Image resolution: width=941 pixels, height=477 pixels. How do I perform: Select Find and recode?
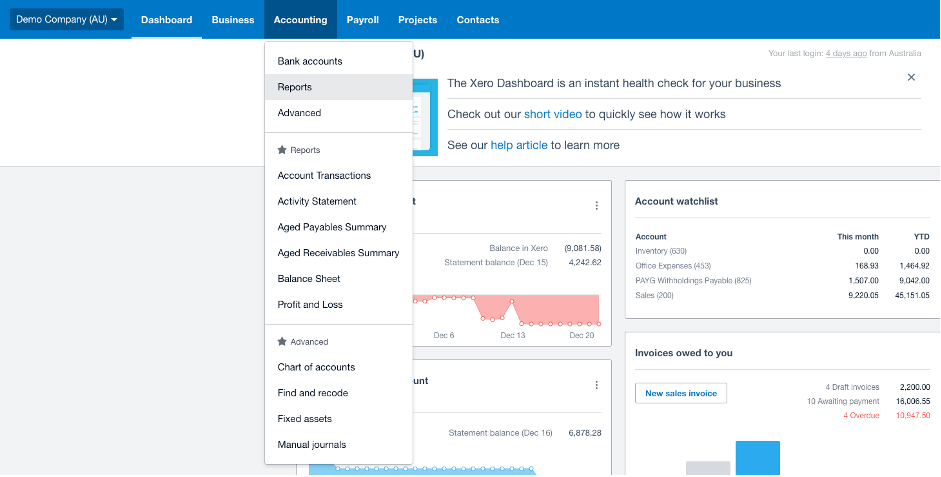click(338, 393)
